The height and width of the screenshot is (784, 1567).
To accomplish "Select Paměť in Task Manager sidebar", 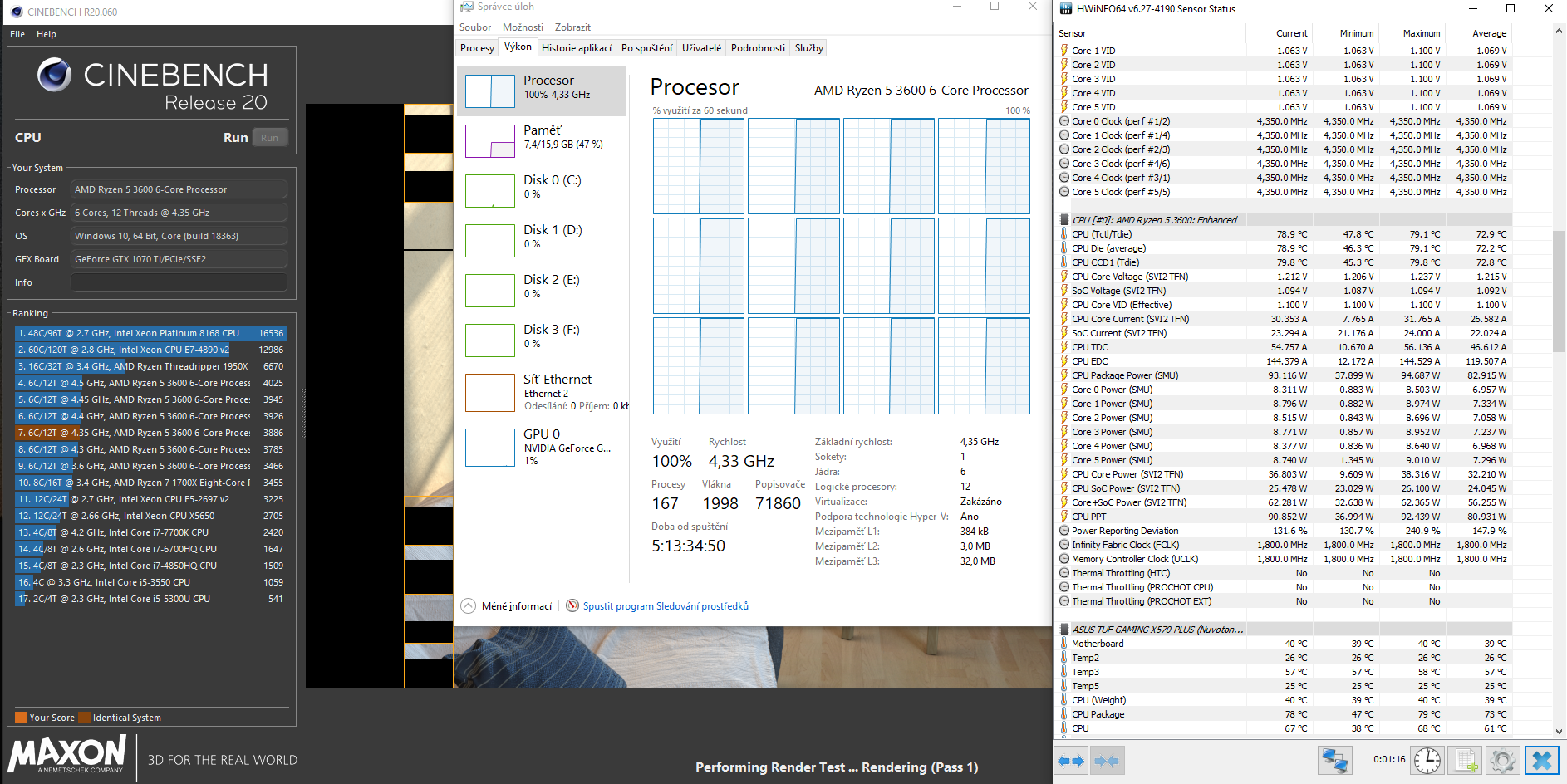I will tap(542, 141).
